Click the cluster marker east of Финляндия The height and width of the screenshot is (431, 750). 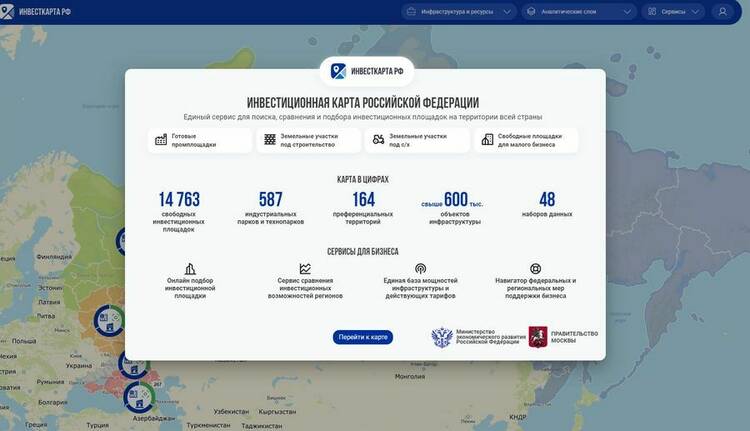tap(121, 241)
